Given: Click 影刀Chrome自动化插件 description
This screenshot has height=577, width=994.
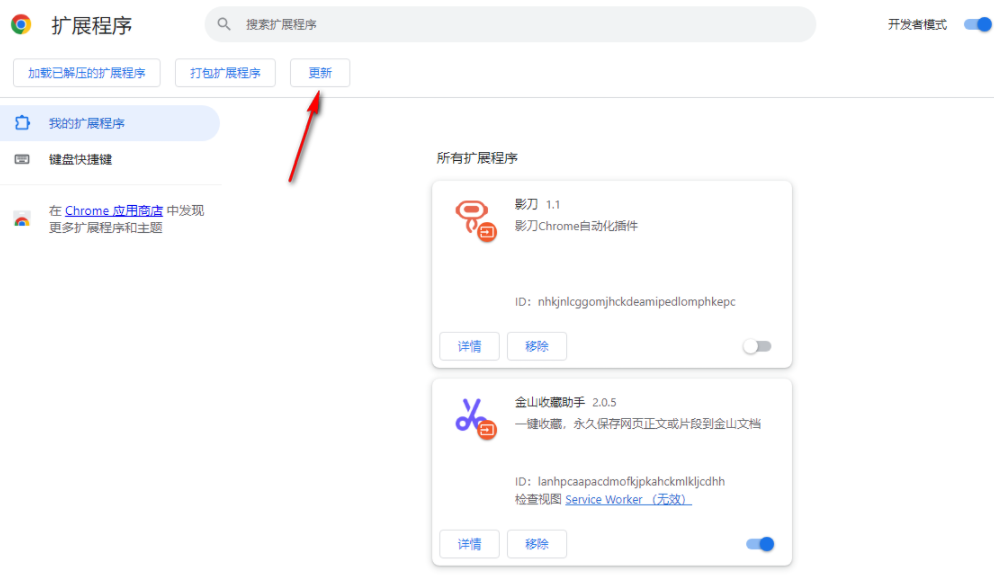Looking at the screenshot, I should (576, 226).
